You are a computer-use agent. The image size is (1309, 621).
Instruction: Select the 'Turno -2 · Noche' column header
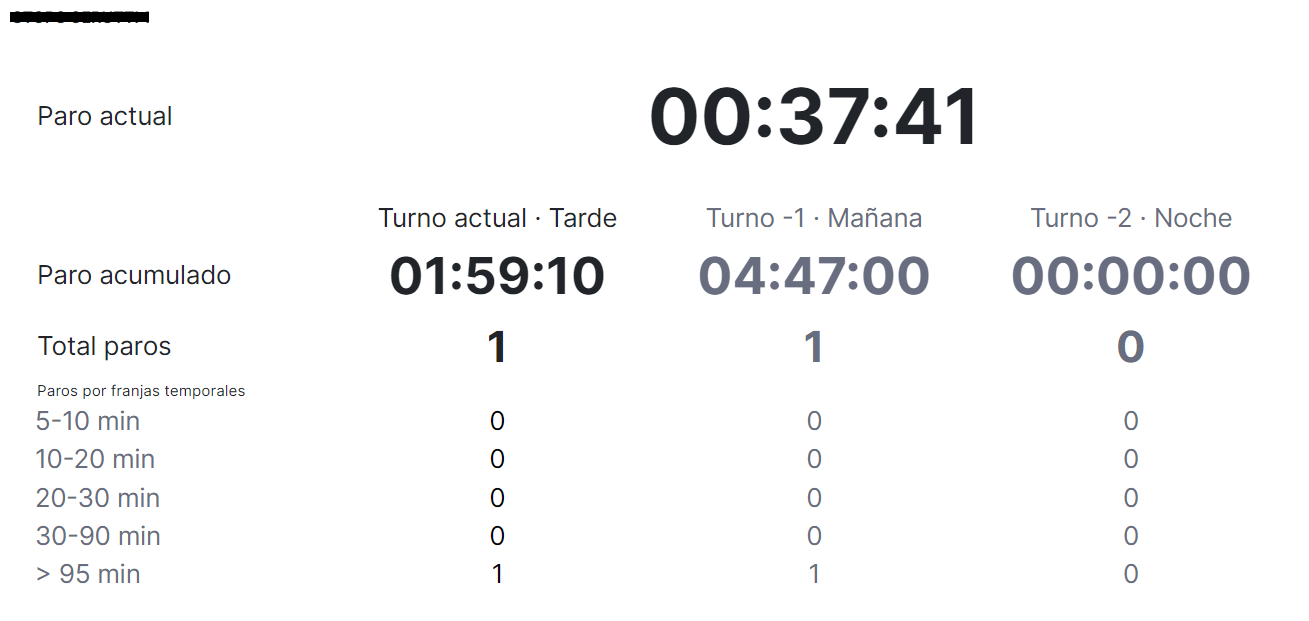1131,218
